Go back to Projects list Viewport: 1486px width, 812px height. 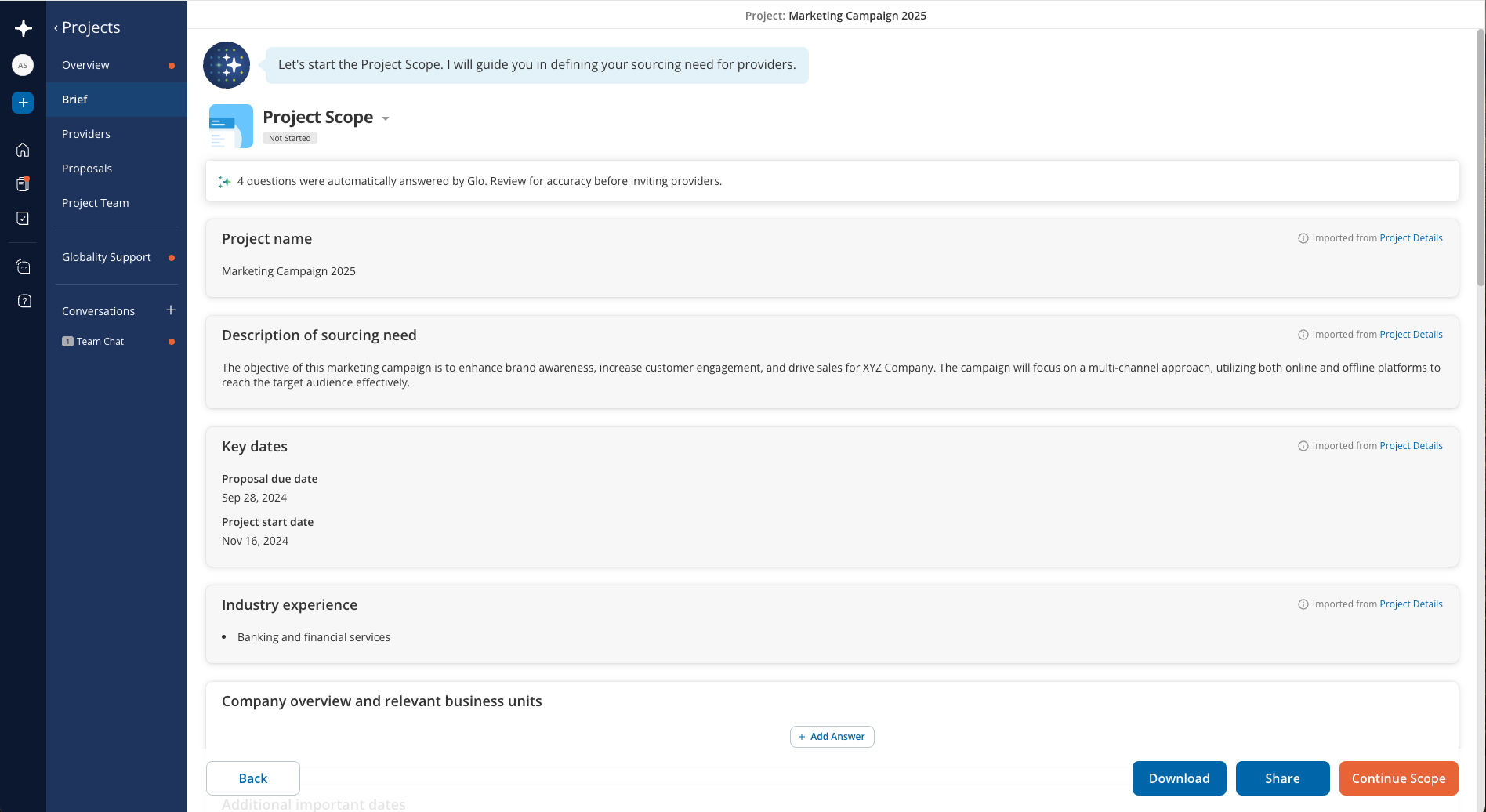(x=87, y=27)
